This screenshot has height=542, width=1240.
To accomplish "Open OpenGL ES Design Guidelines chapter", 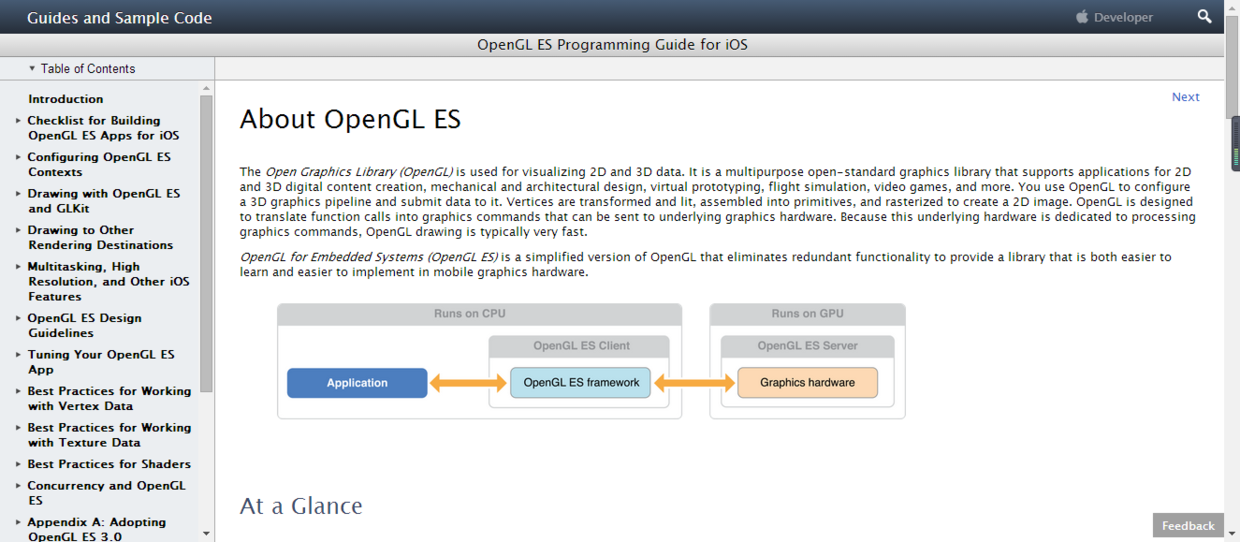I will (84, 325).
